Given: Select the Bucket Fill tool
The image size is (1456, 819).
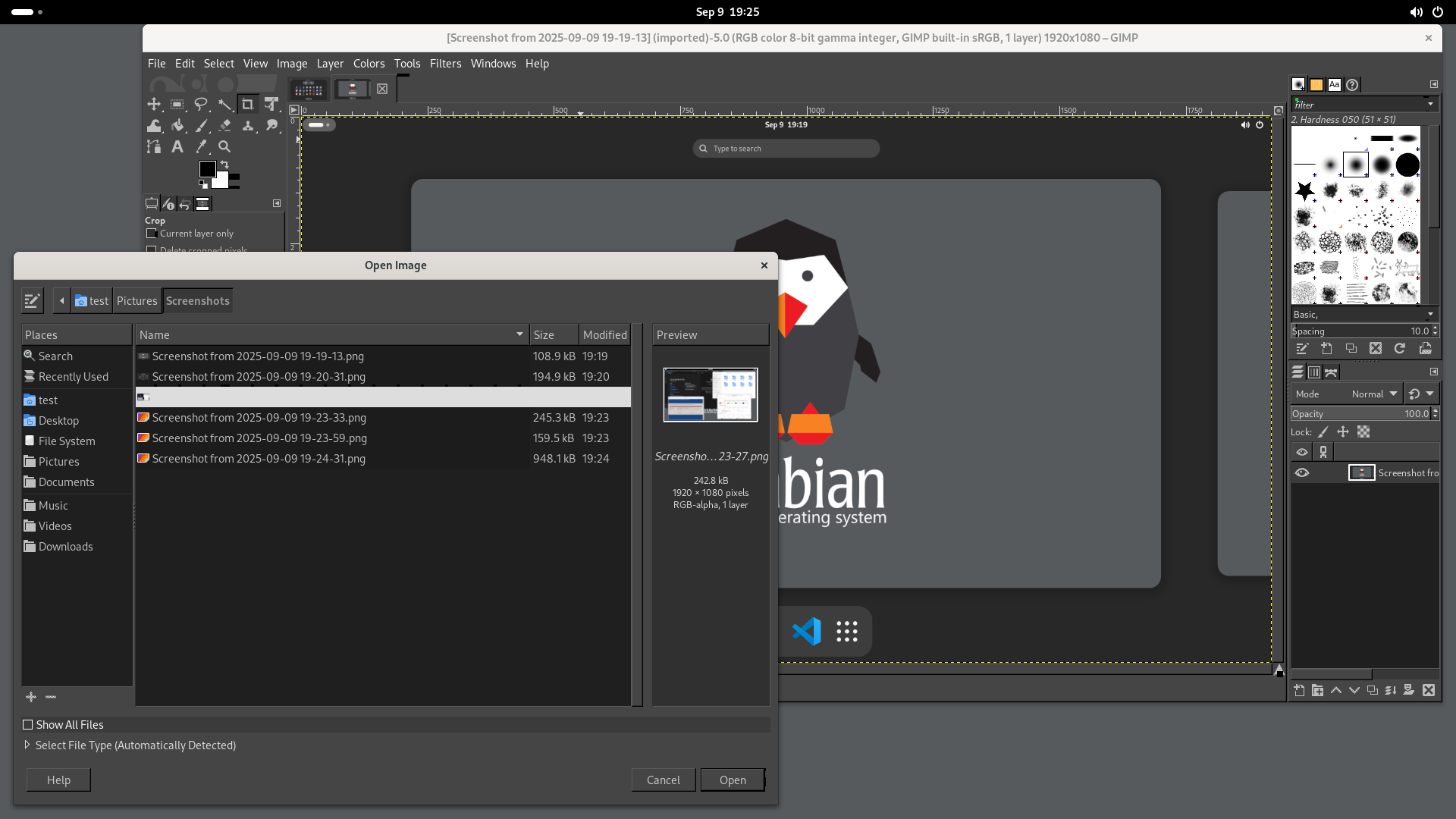Looking at the screenshot, I should point(177,125).
